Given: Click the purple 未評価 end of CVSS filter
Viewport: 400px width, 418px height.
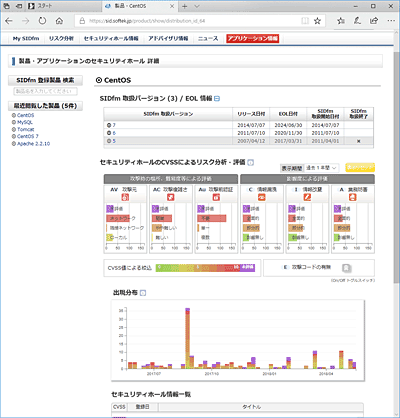Looking at the screenshot, I should tap(248, 268).
